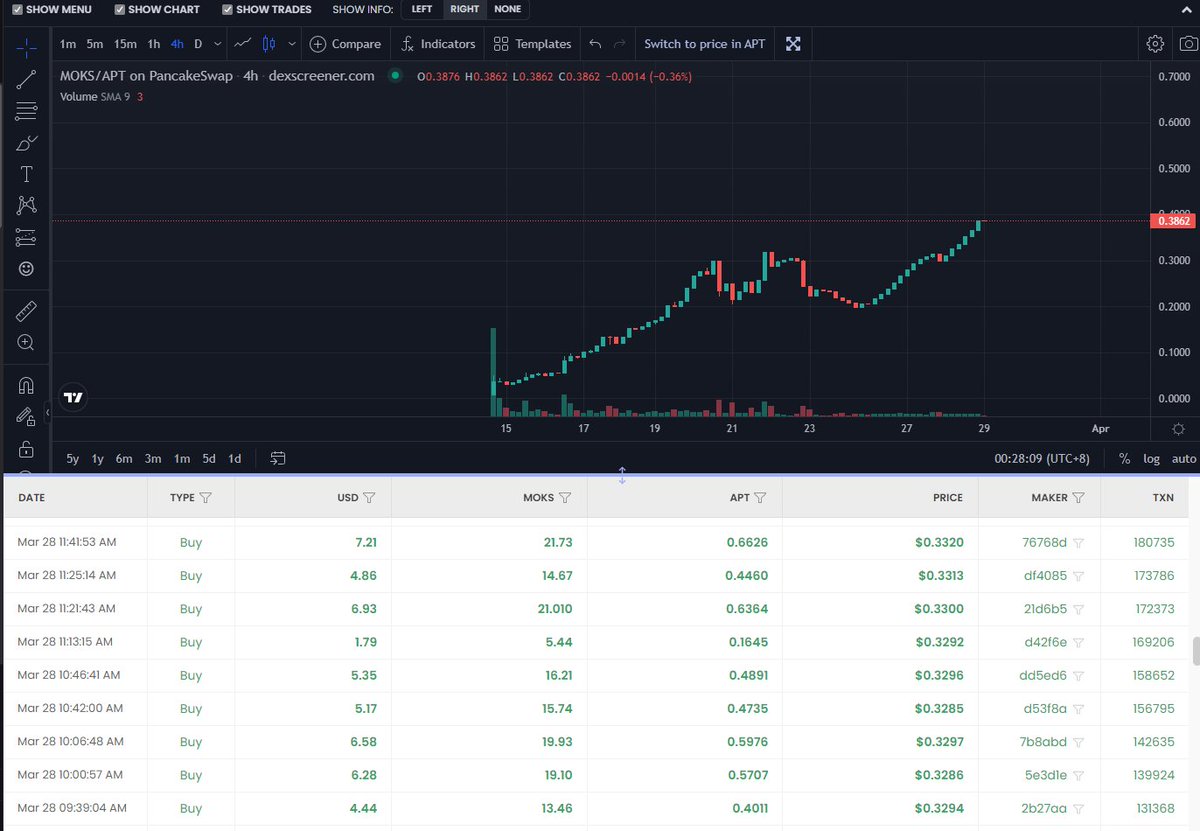
Task: Open the Fibonacci retracement tool
Action: pos(26,112)
